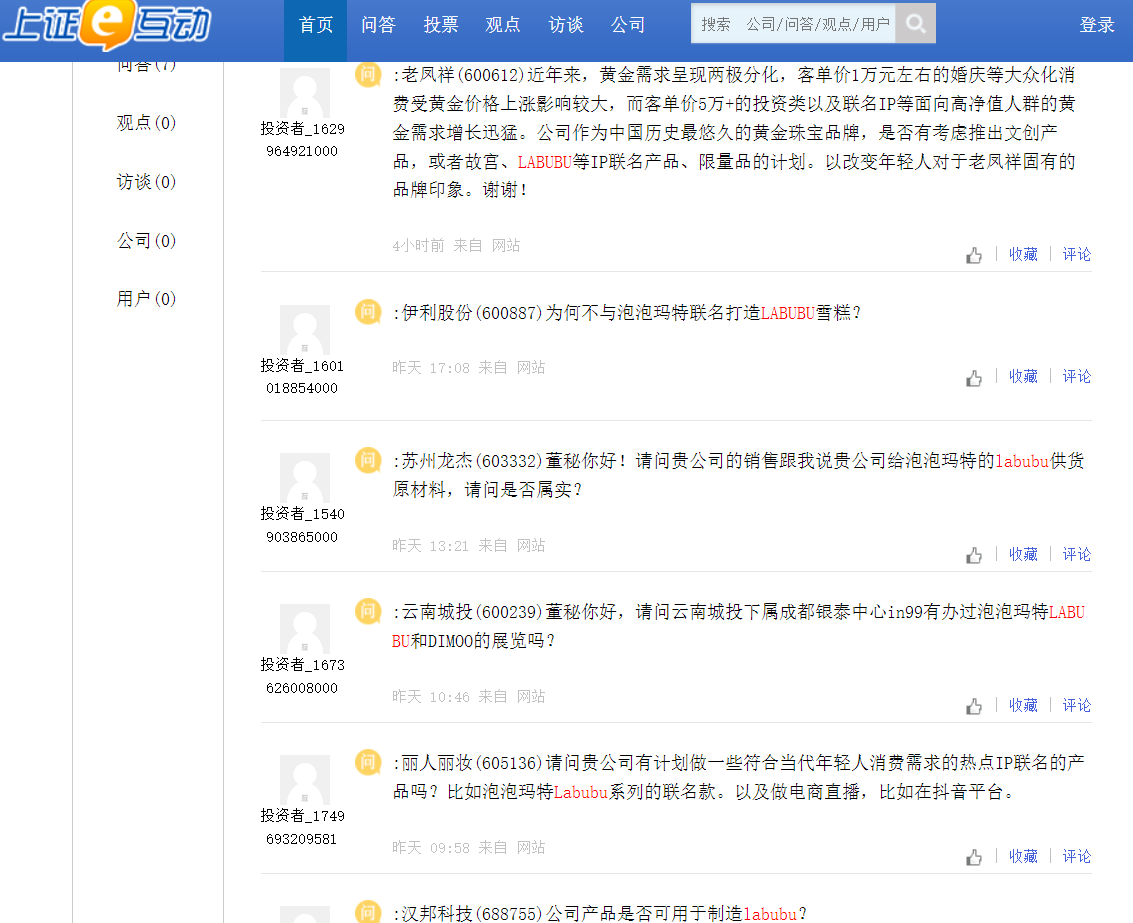Click 评论 on the 云南城投 question
The image size is (1133, 923).
1077,706
